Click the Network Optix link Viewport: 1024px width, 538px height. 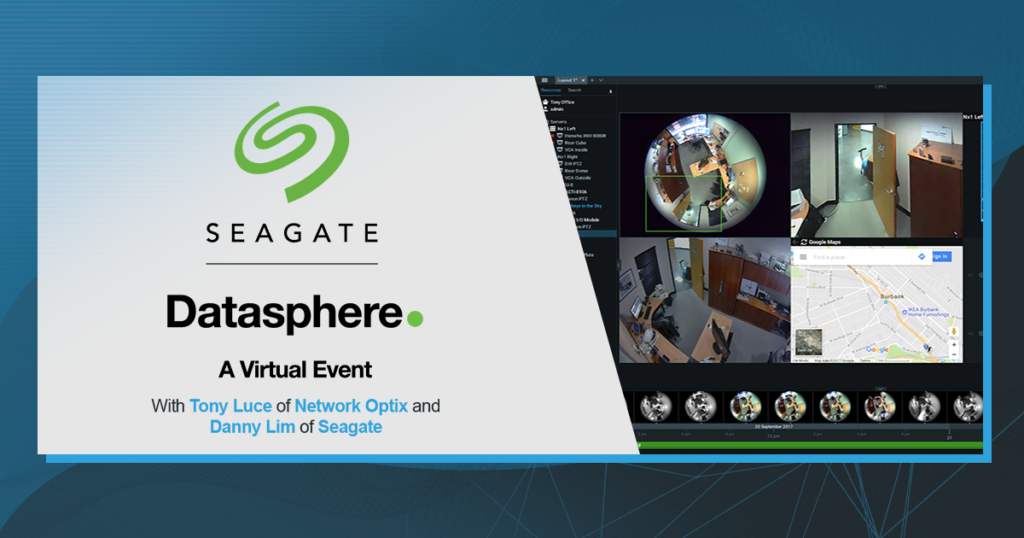(x=351, y=406)
